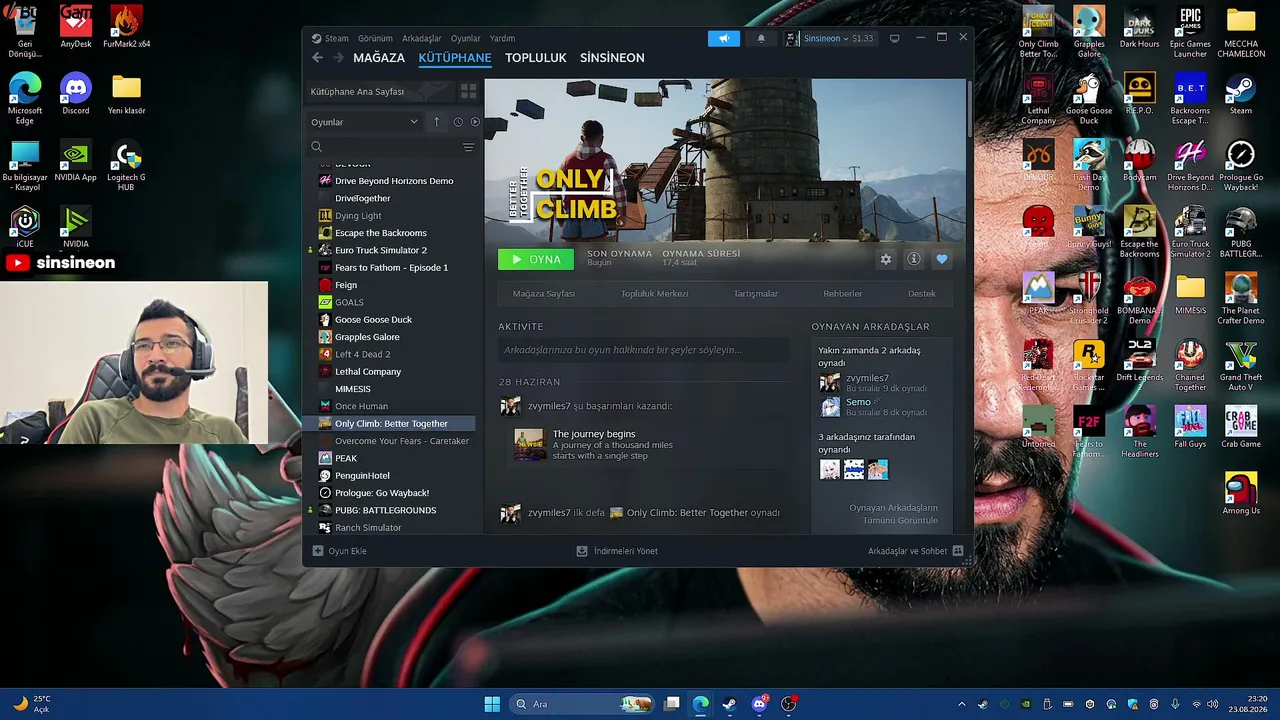Select the NVIDIA App desktop shortcut

[x=76, y=161]
